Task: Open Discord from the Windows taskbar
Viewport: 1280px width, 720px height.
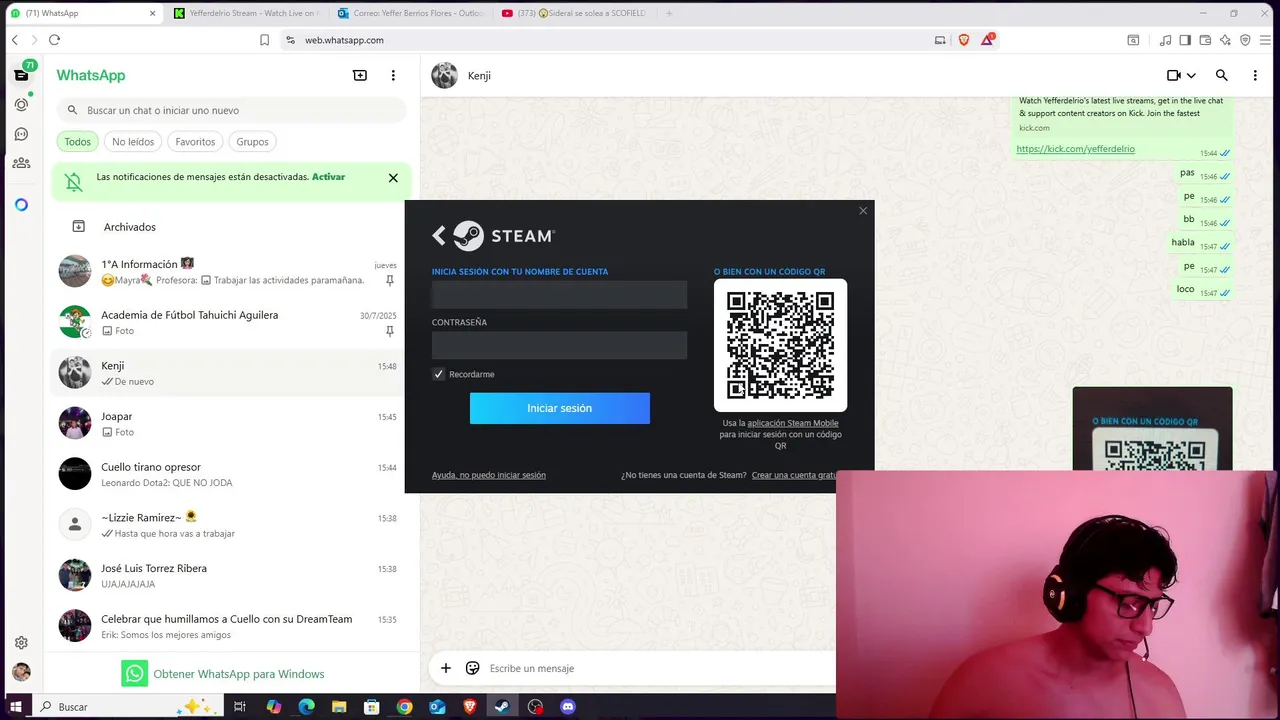Action: 568,706
